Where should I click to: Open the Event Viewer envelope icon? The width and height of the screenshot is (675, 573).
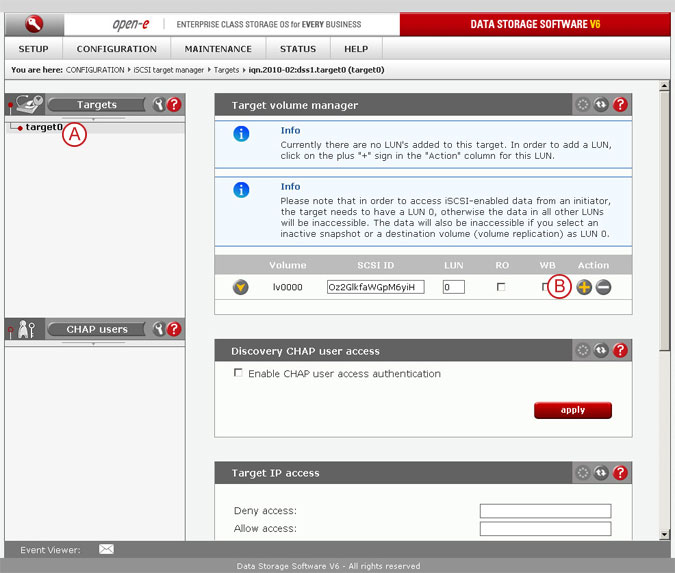point(106,549)
